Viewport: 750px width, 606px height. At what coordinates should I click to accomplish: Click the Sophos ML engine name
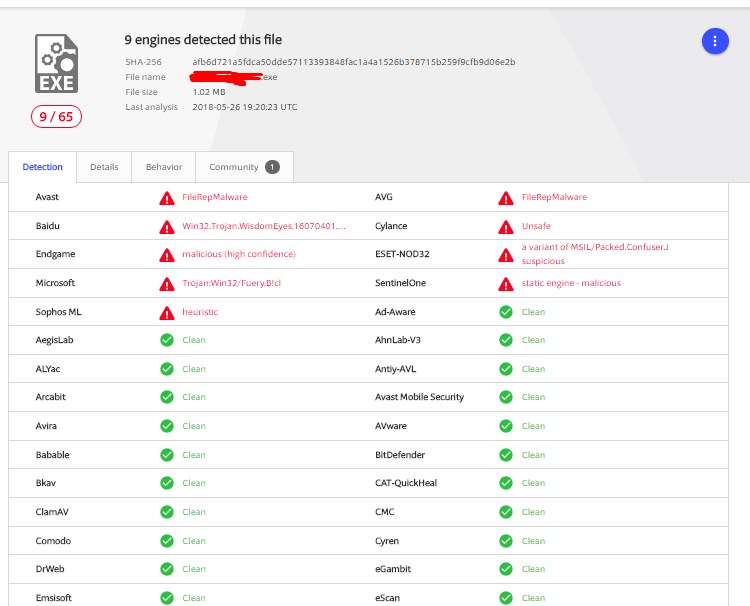(x=58, y=312)
